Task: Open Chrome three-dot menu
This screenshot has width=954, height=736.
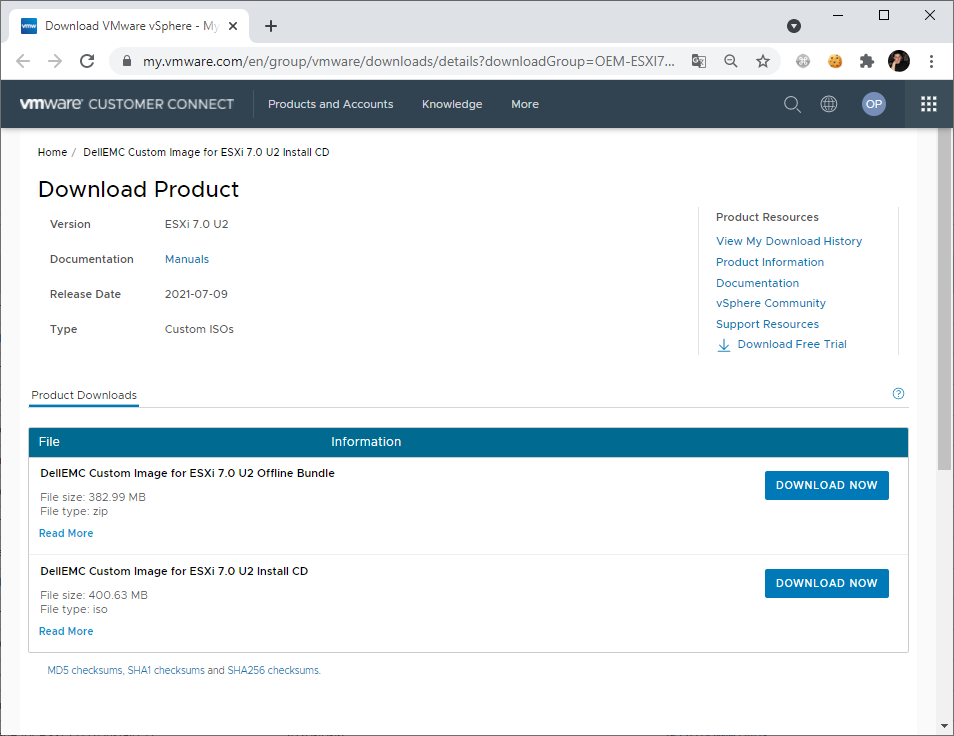Action: [x=931, y=61]
